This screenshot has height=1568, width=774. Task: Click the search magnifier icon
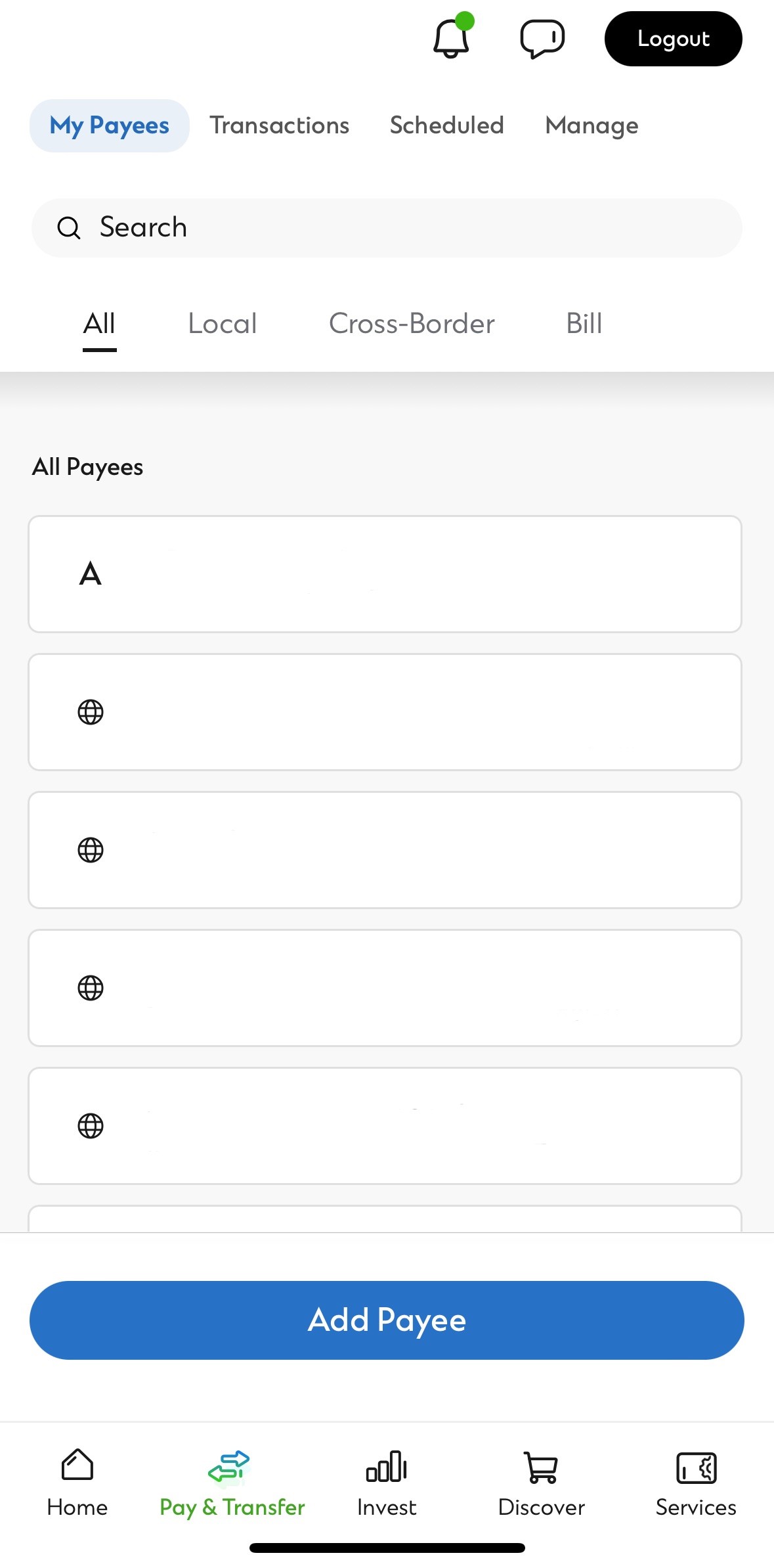(x=70, y=227)
